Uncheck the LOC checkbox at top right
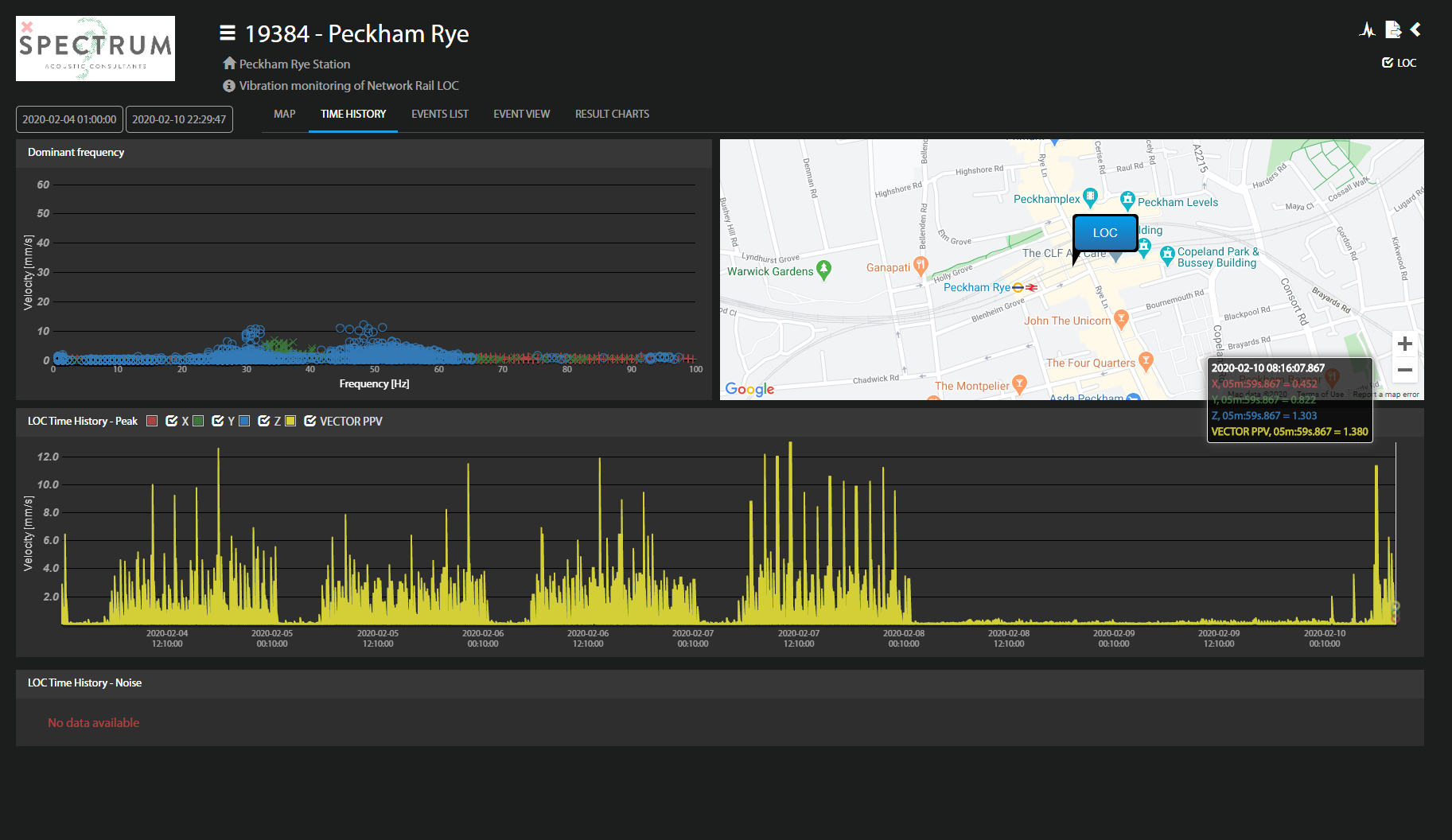The width and height of the screenshot is (1452, 840). point(1388,63)
